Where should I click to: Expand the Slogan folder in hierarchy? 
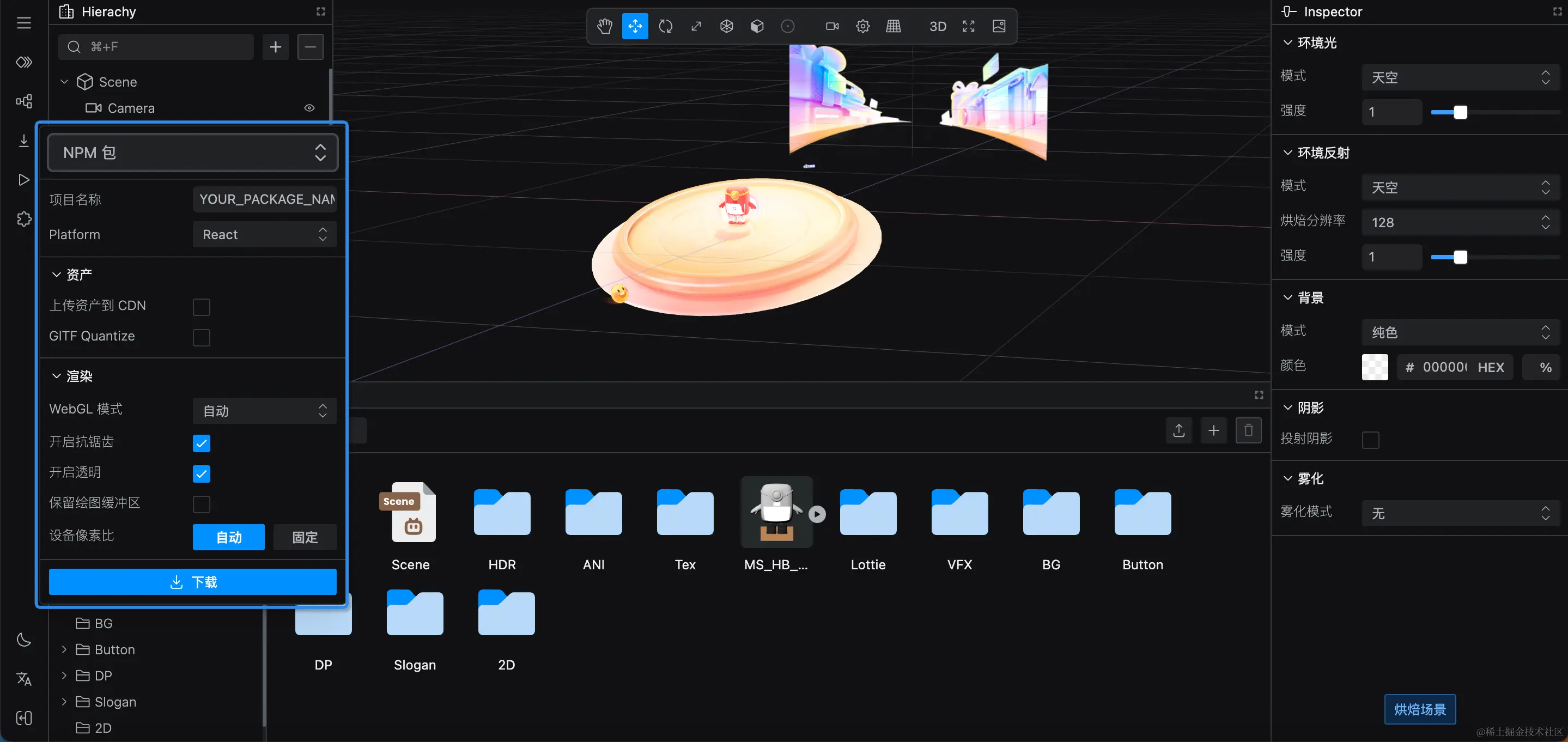[64, 702]
